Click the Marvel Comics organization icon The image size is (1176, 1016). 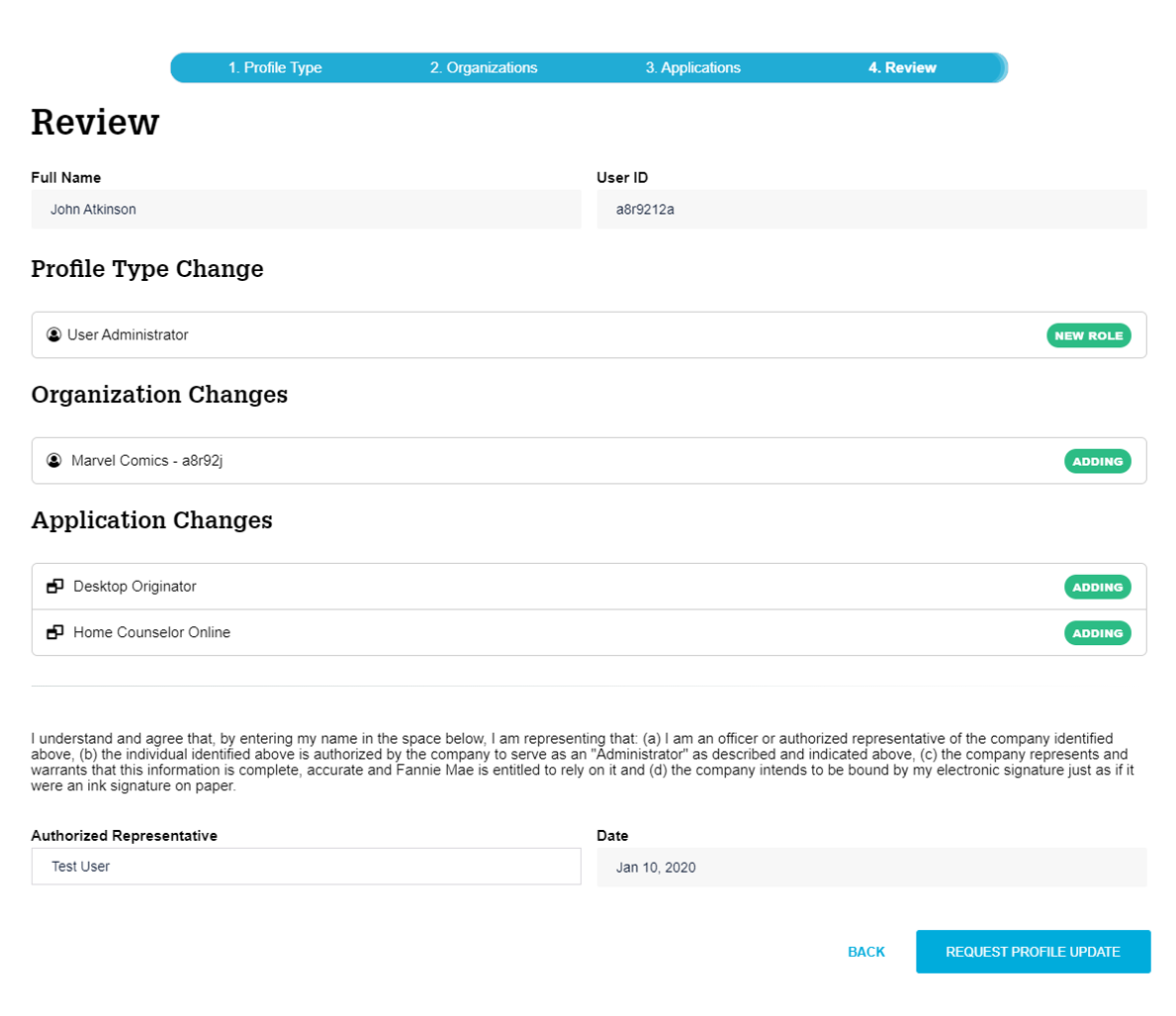point(54,461)
